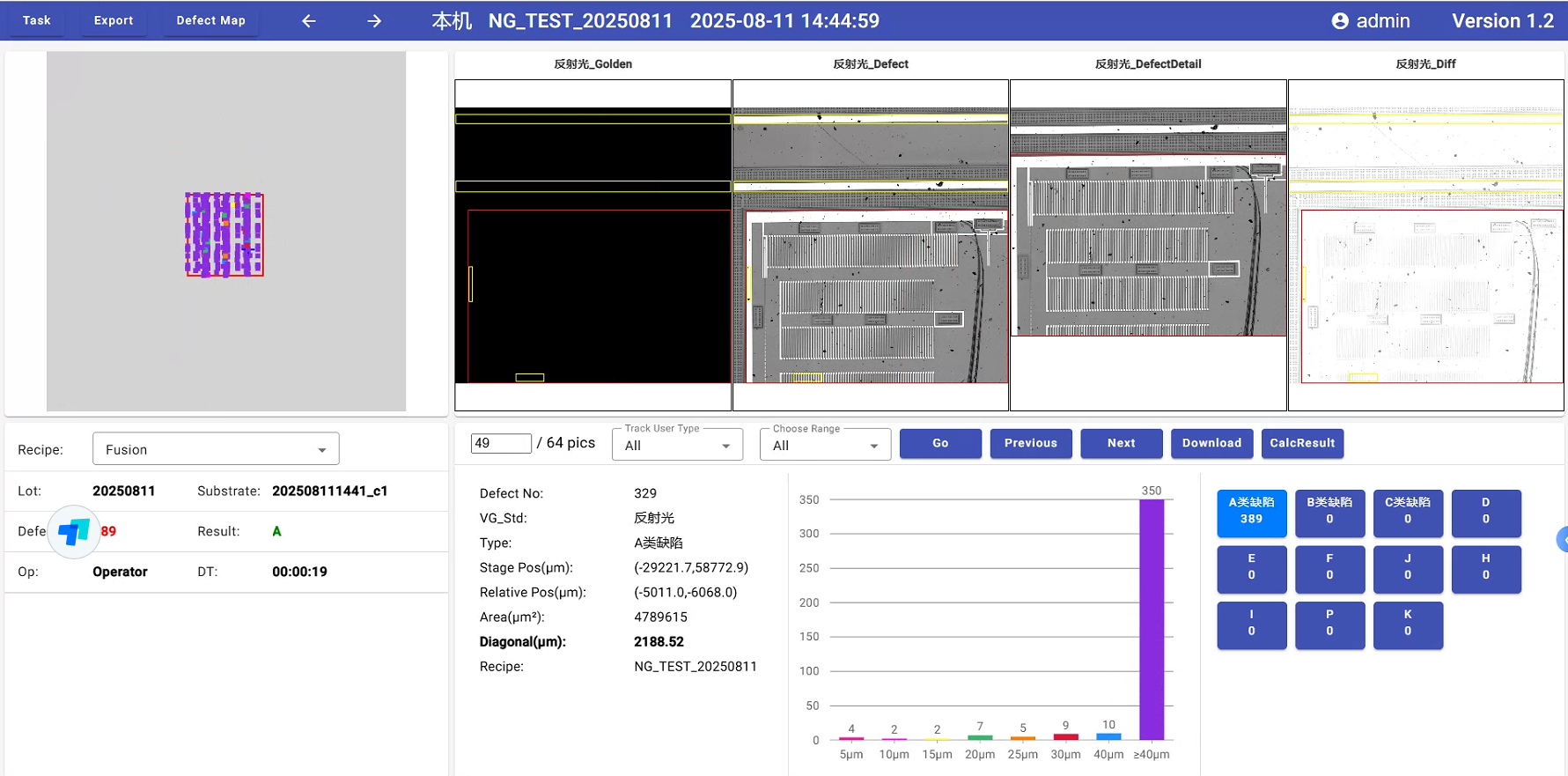
Task: Click the CalcResult button
Action: 1302,443
